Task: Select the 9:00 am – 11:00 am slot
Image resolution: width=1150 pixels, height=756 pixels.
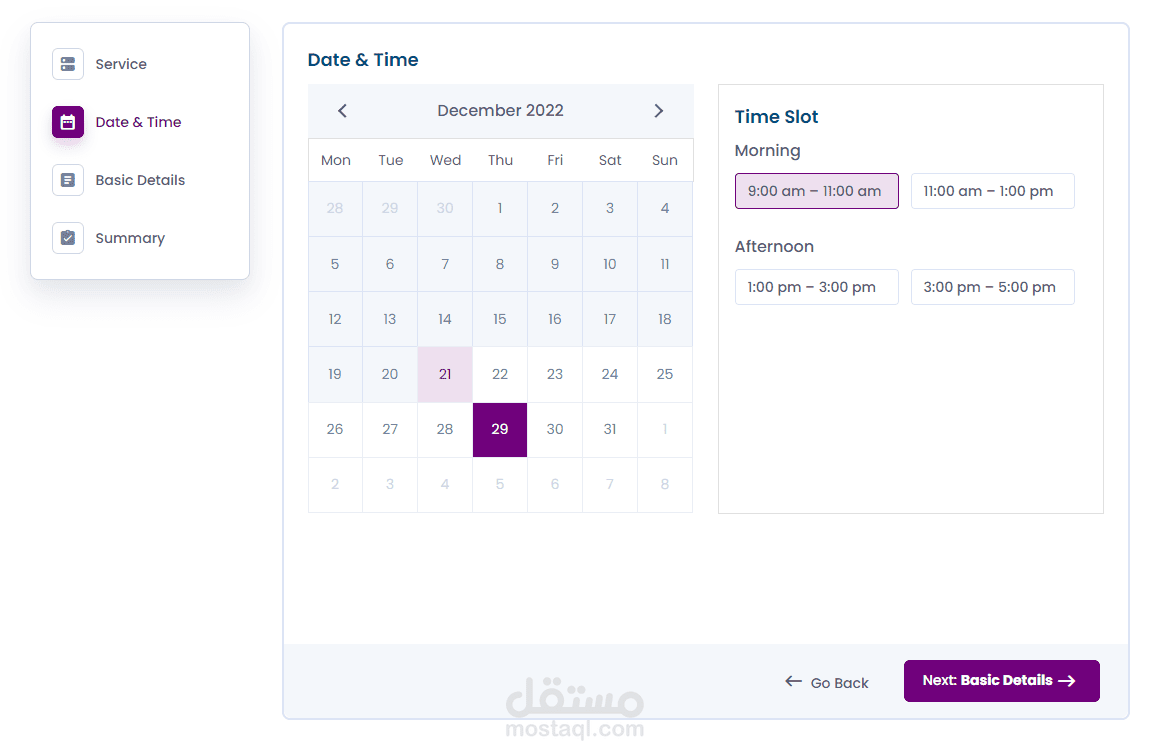Action: (816, 191)
